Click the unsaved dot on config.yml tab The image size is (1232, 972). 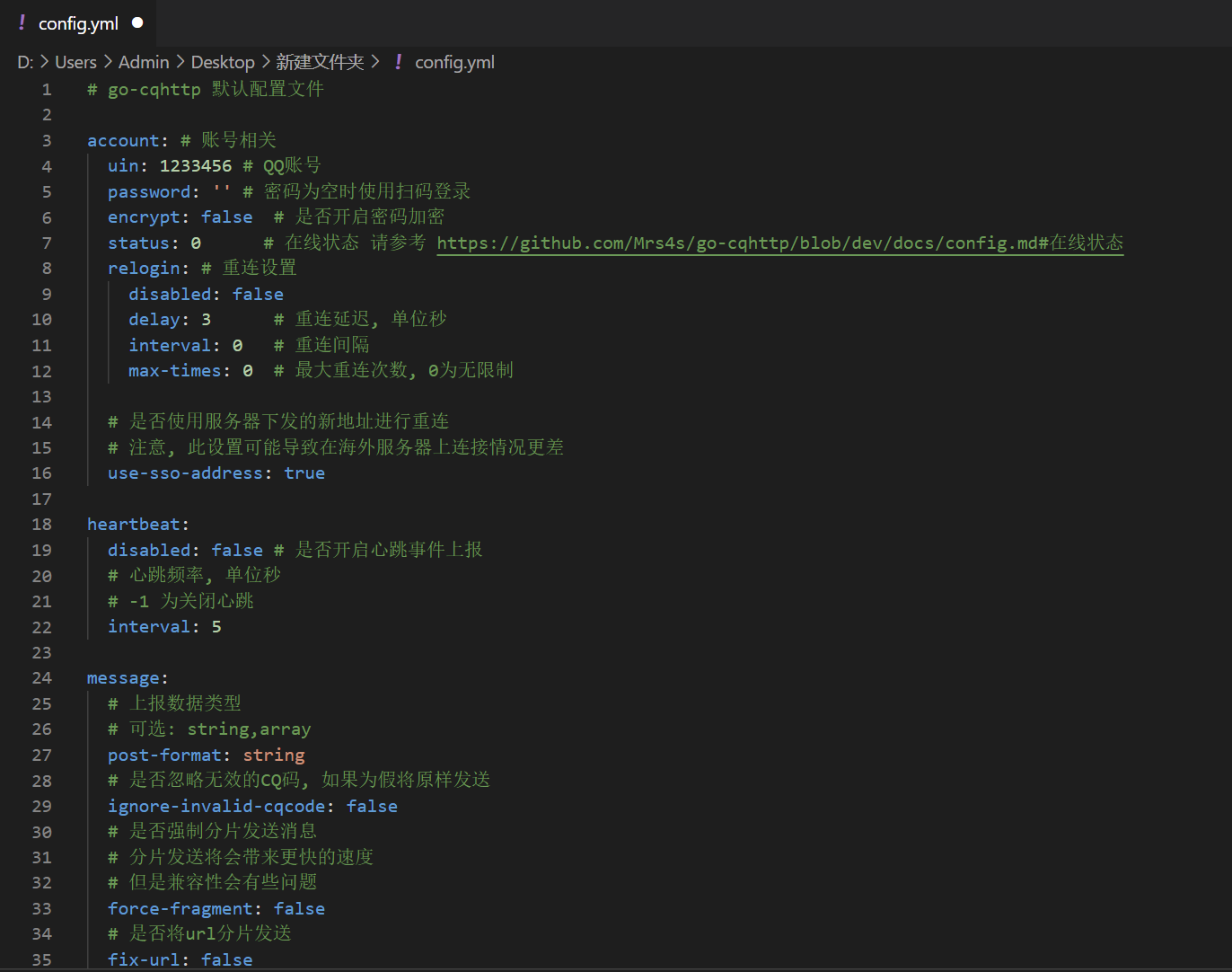(137, 22)
